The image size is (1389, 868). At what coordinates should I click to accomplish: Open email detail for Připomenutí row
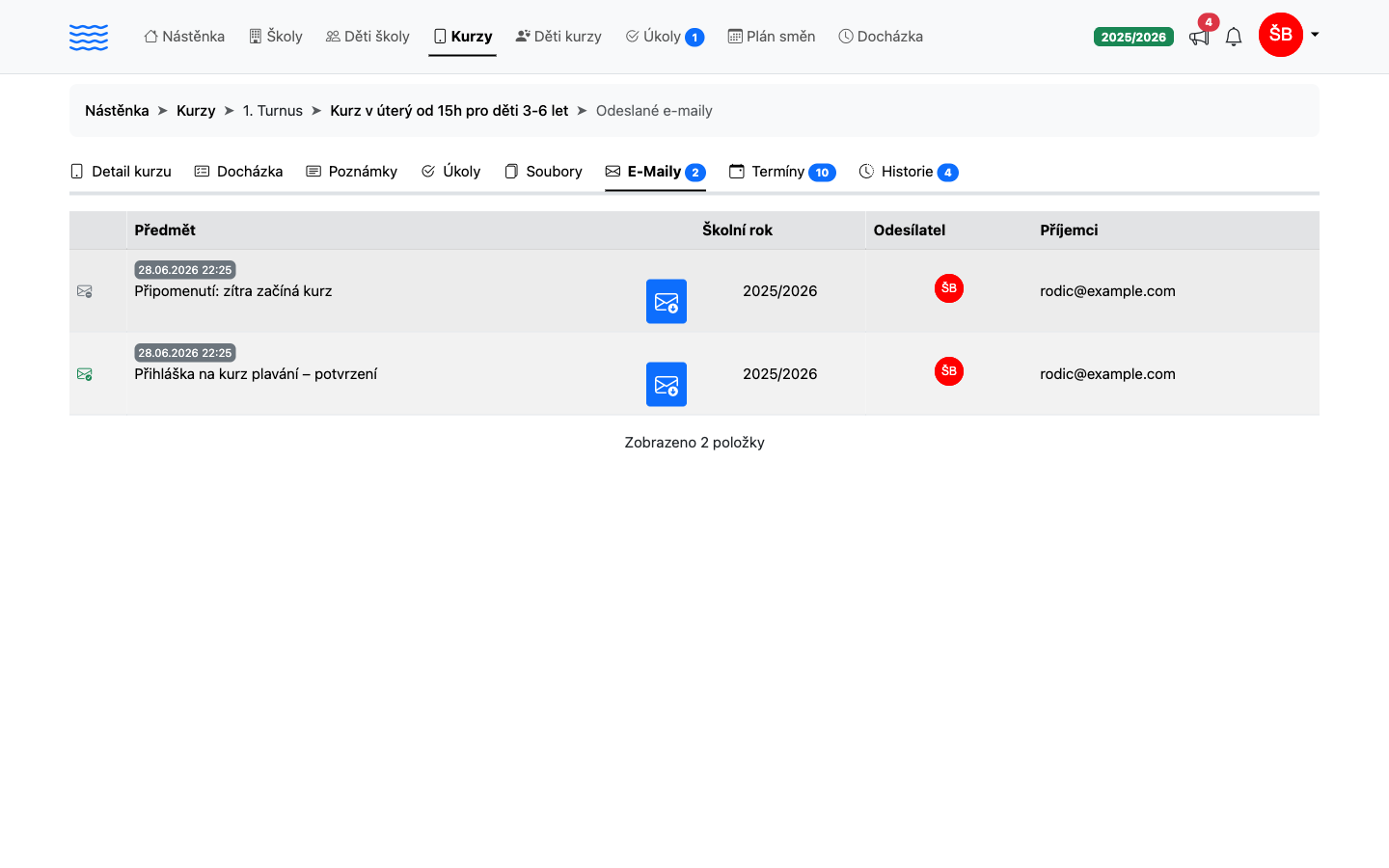[x=667, y=301]
